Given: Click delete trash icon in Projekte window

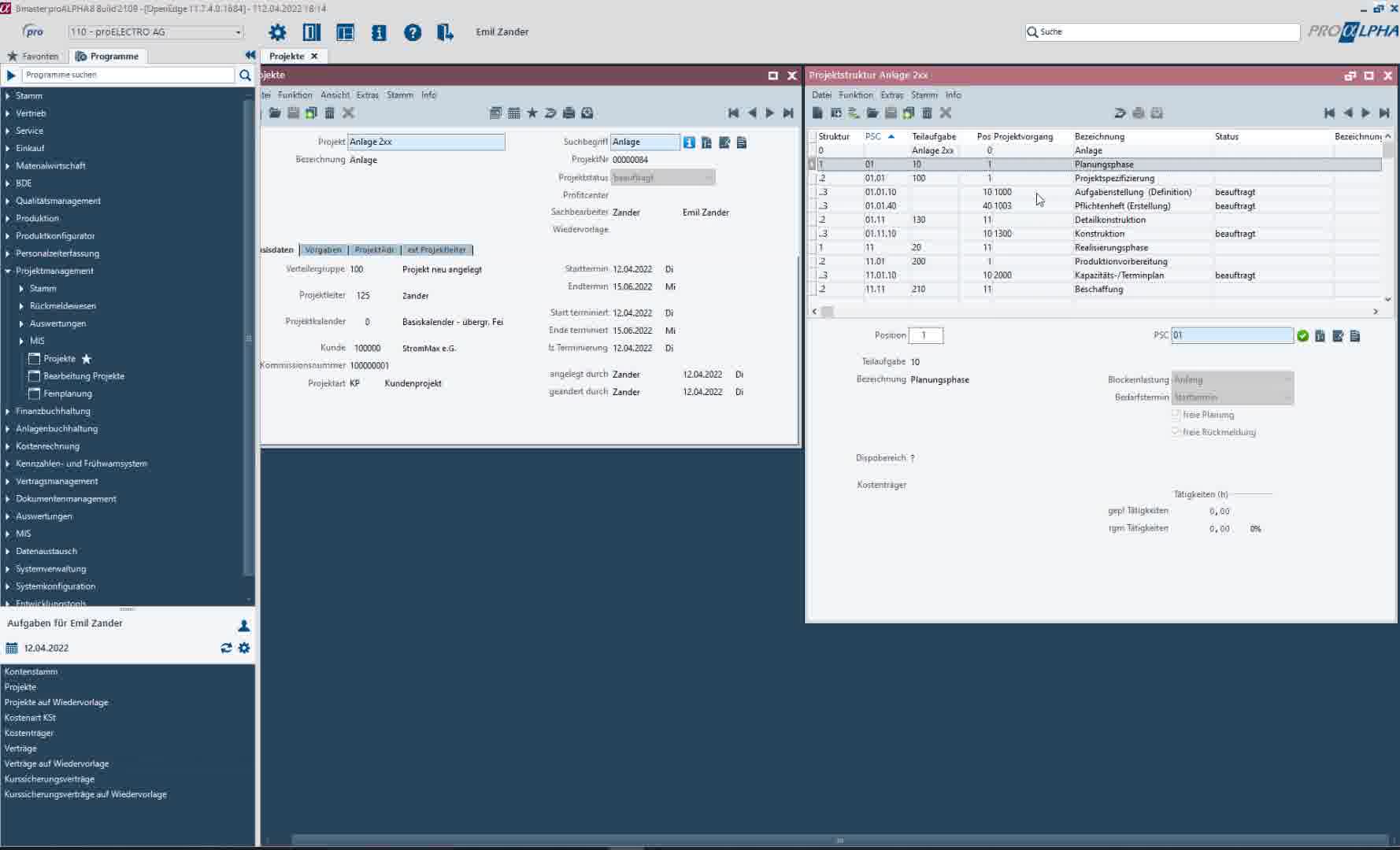Looking at the screenshot, I should click(330, 113).
